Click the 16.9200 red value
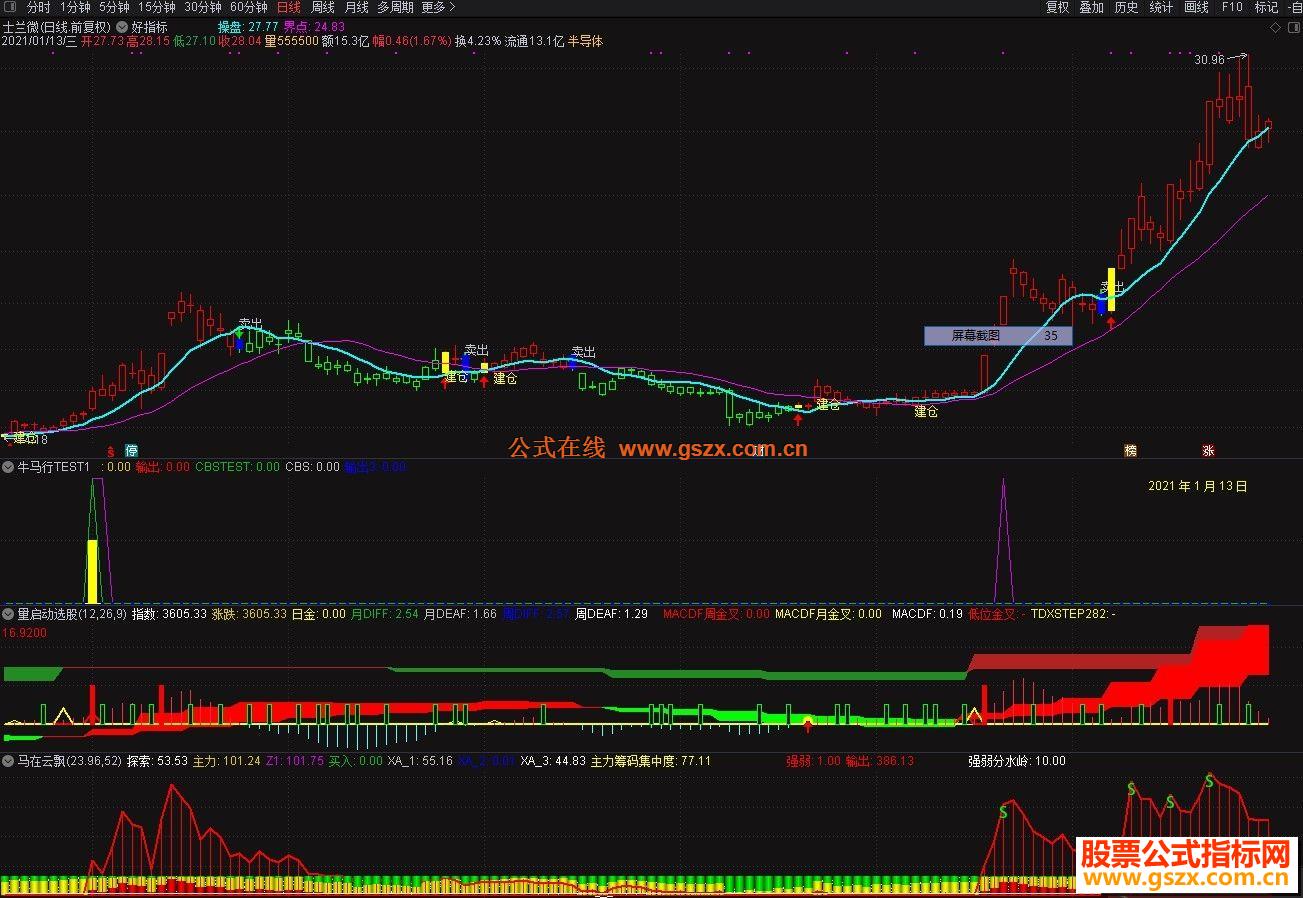 (24, 633)
